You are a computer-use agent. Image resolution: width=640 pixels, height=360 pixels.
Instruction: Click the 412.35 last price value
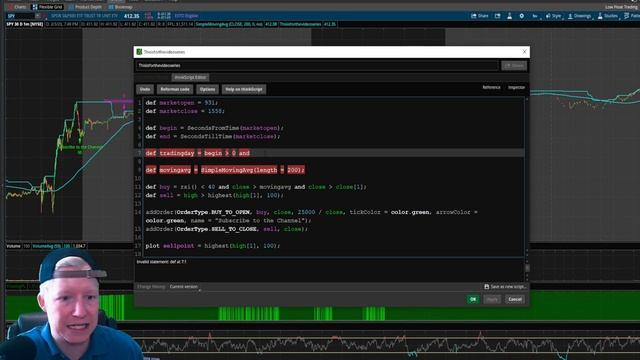point(131,16)
